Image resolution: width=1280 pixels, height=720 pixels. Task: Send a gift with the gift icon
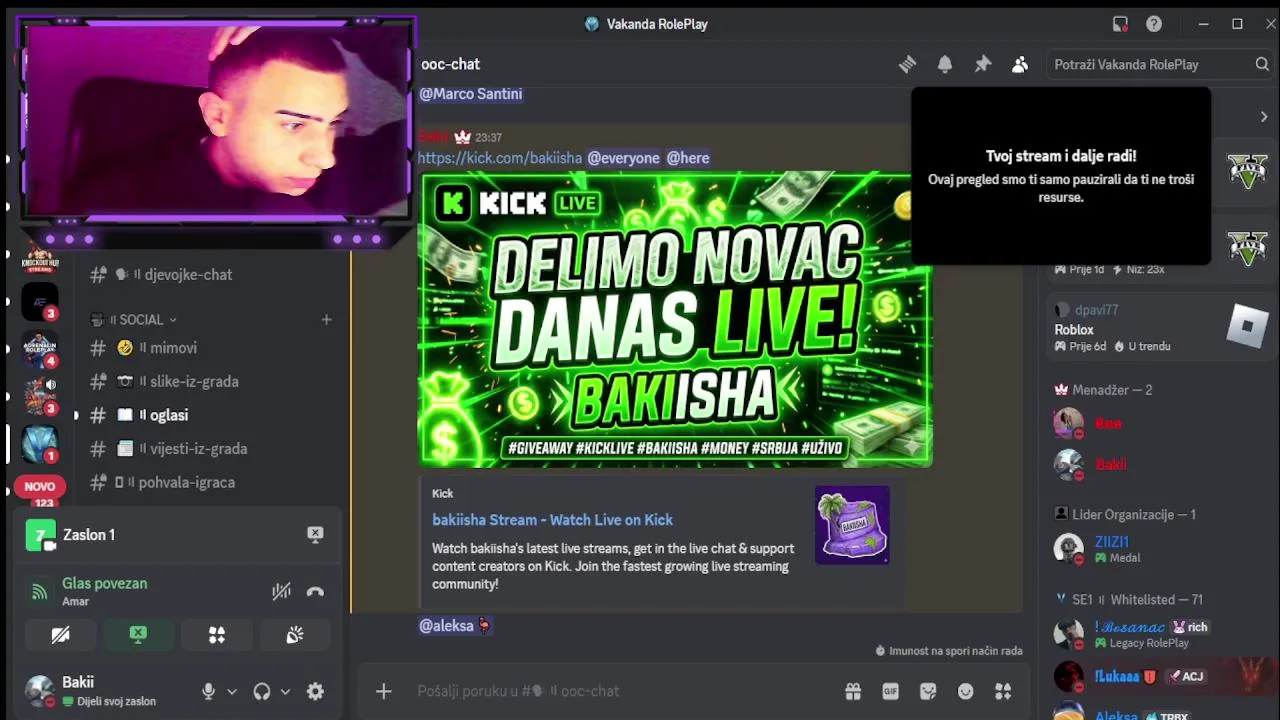(x=853, y=691)
